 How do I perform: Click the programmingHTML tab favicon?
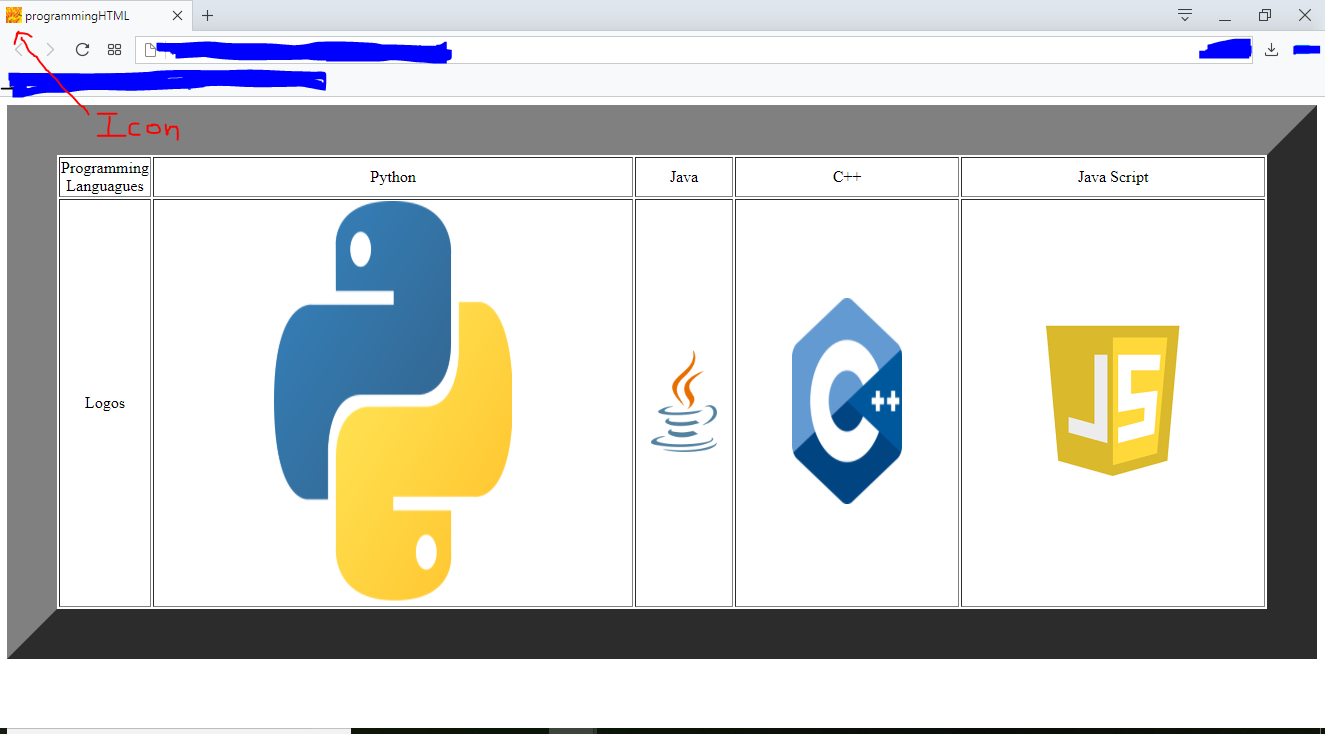(x=14, y=15)
